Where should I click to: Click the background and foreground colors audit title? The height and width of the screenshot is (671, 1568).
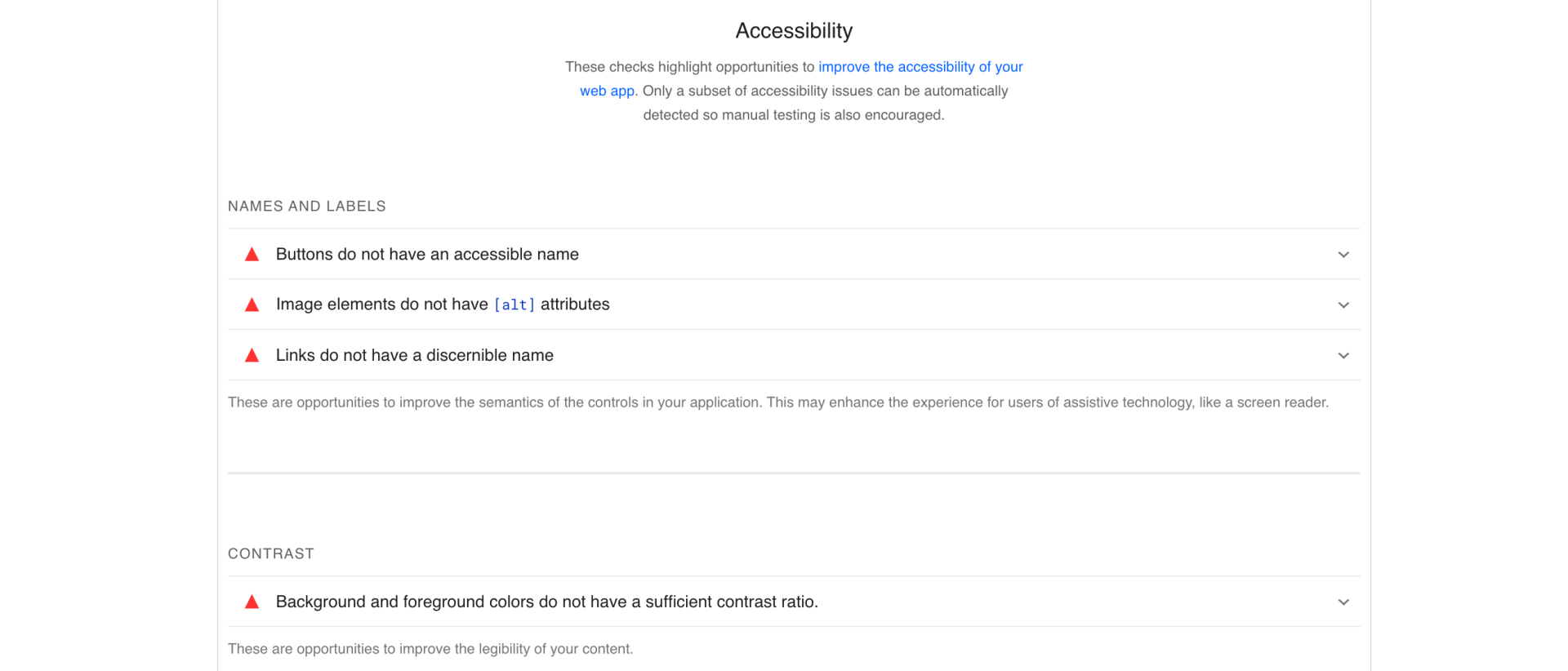point(546,602)
